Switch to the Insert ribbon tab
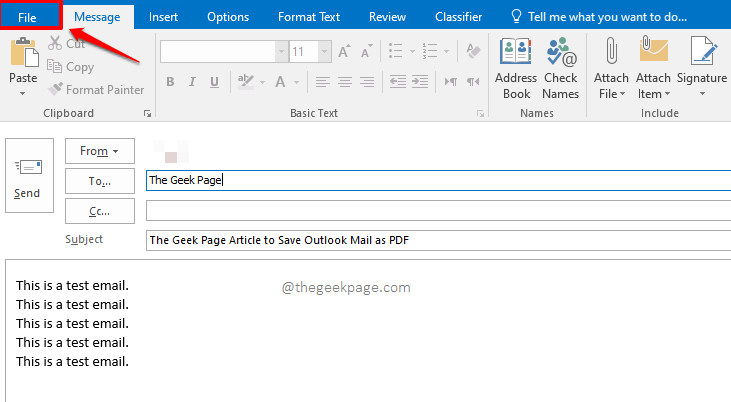This screenshot has height=402, width=731. click(163, 17)
